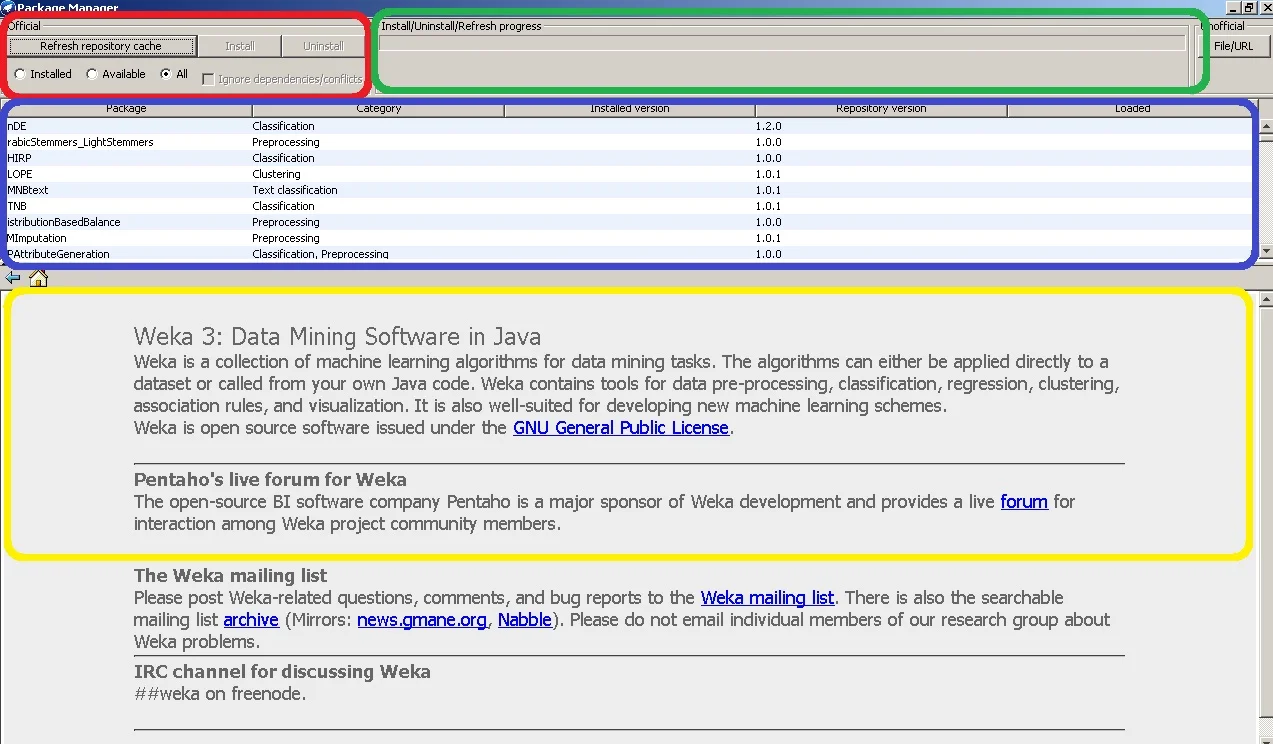This screenshot has height=744, width=1273.
Task: Open the Pentaho forum link
Action: pos(1024,502)
